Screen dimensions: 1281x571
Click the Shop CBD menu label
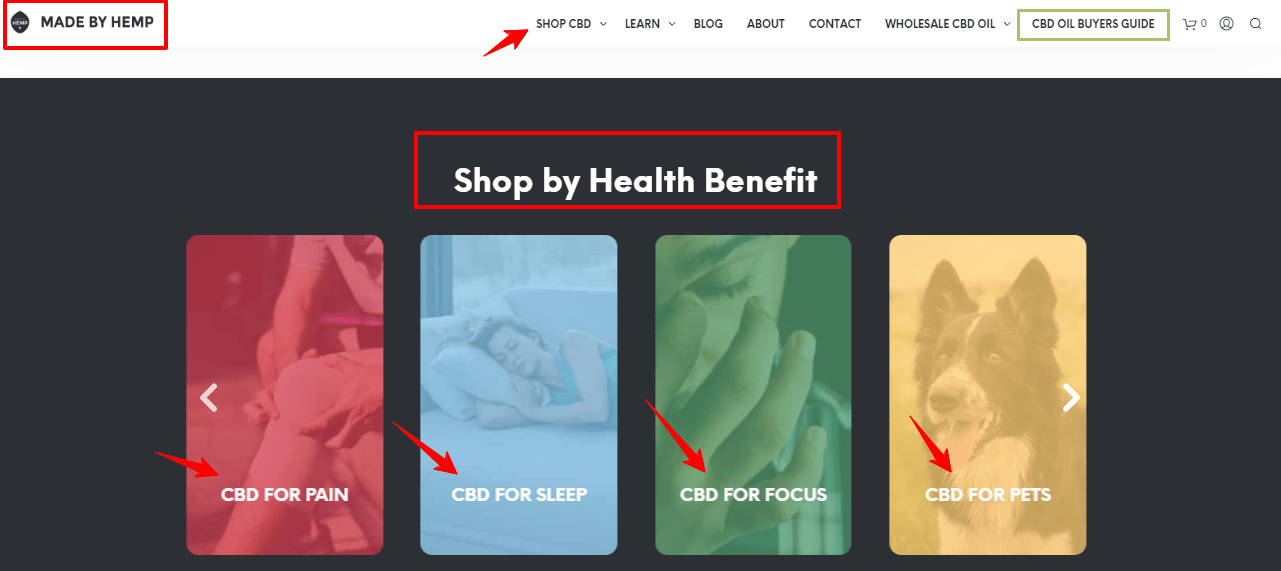click(x=564, y=24)
